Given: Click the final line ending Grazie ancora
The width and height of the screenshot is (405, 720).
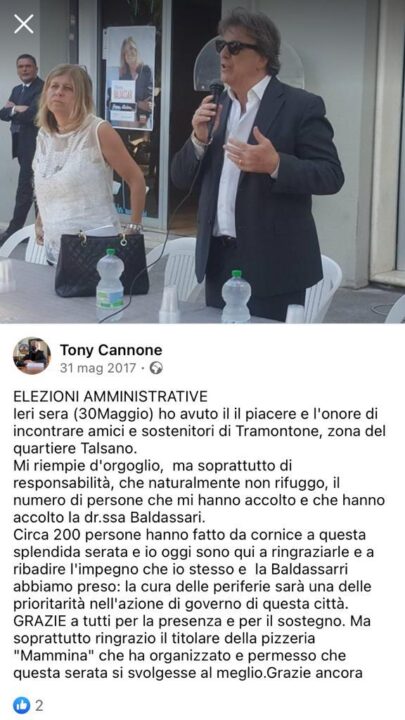Looking at the screenshot, I should (188, 673).
